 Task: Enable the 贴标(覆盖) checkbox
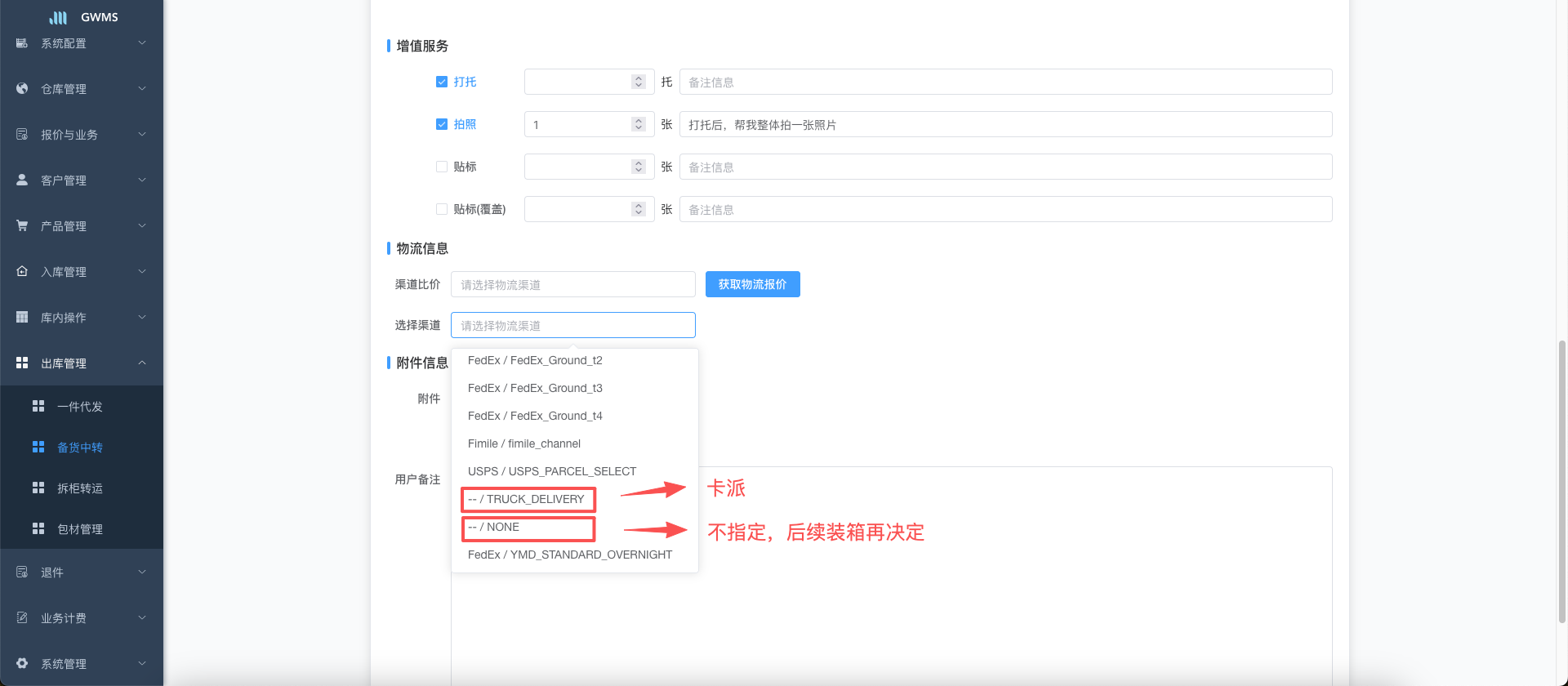pos(442,209)
